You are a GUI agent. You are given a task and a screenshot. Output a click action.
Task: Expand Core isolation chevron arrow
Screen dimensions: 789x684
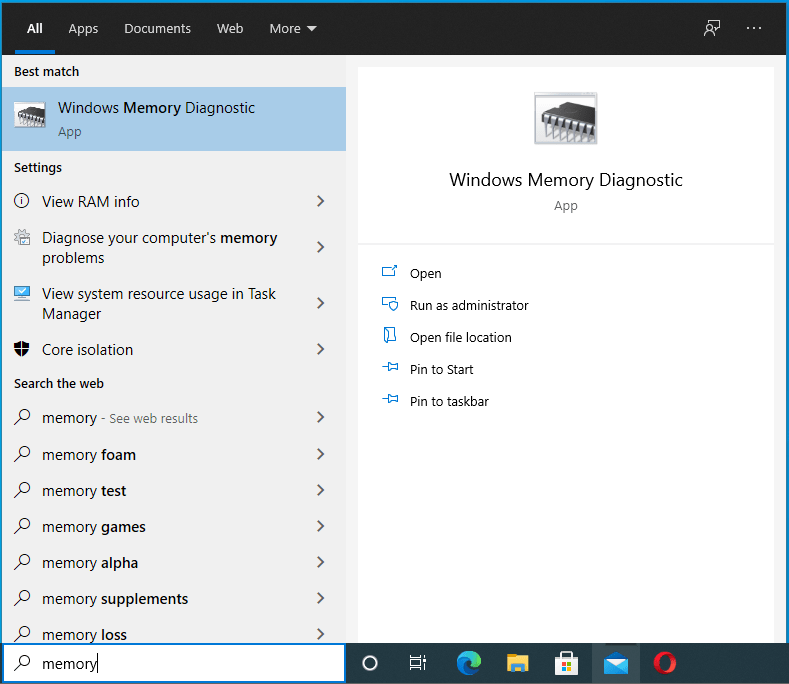point(321,349)
